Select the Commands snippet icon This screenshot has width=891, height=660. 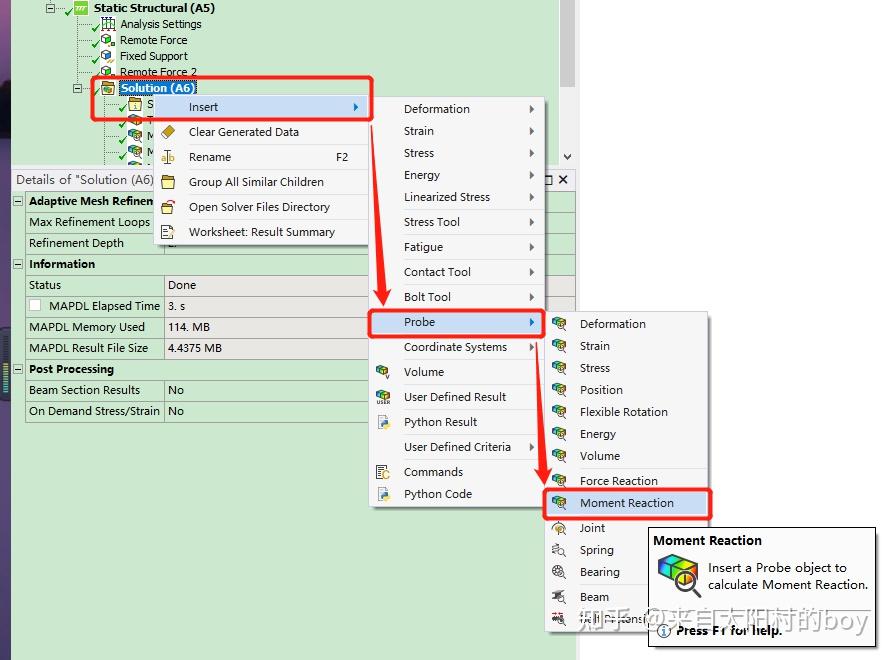point(384,471)
